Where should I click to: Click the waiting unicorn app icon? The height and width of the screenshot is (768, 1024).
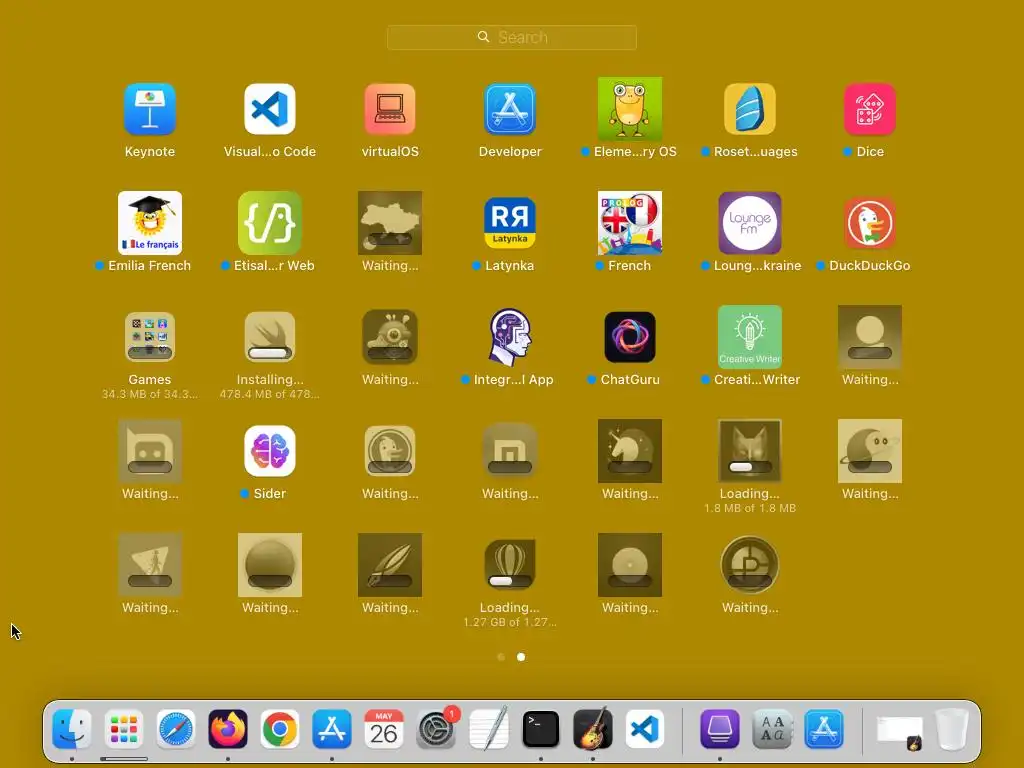click(630, 451)
